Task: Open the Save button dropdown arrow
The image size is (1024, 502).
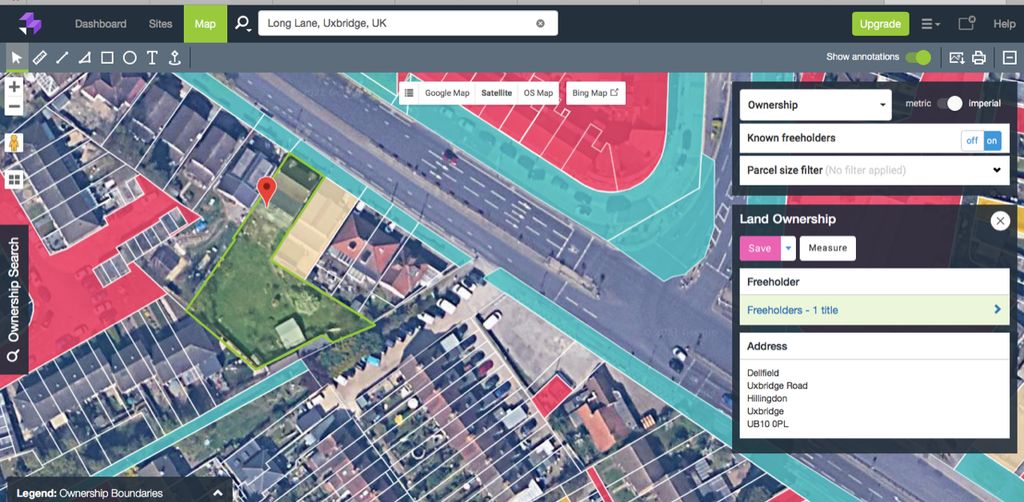Action: pyautogui.click(x=788, y=248)
